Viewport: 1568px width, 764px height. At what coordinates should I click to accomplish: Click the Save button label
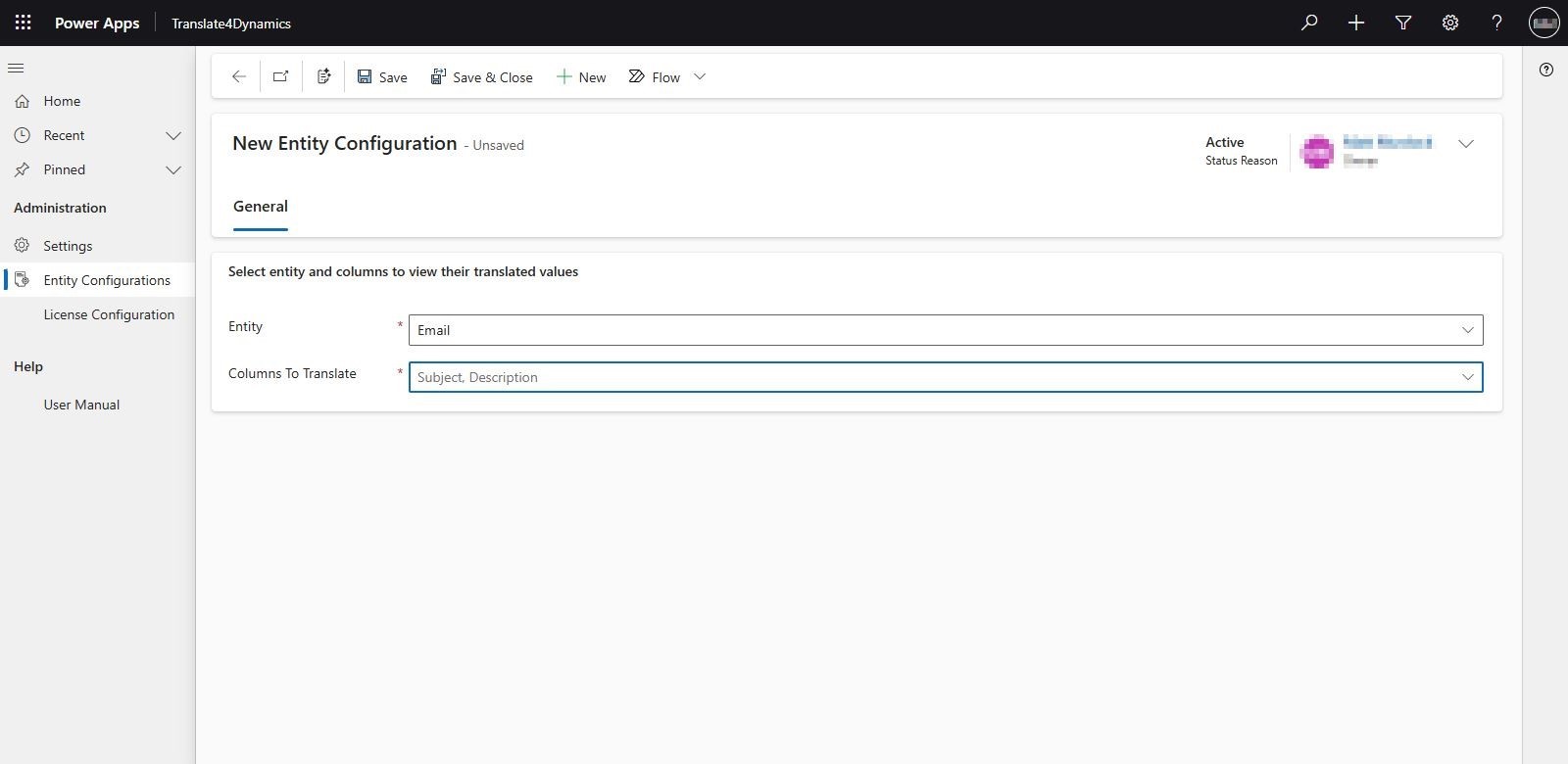(393, 77)
